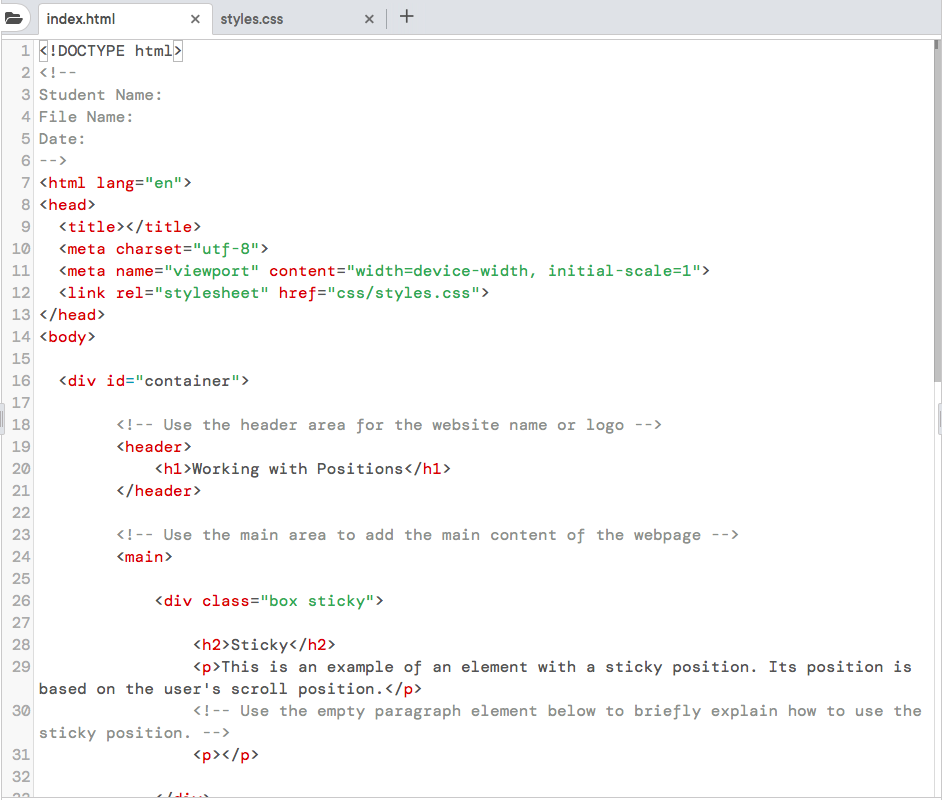The height and width of the screenshot is (800, 942).
Task: Click the right panel resize handle
Action: tap(939, 419)
